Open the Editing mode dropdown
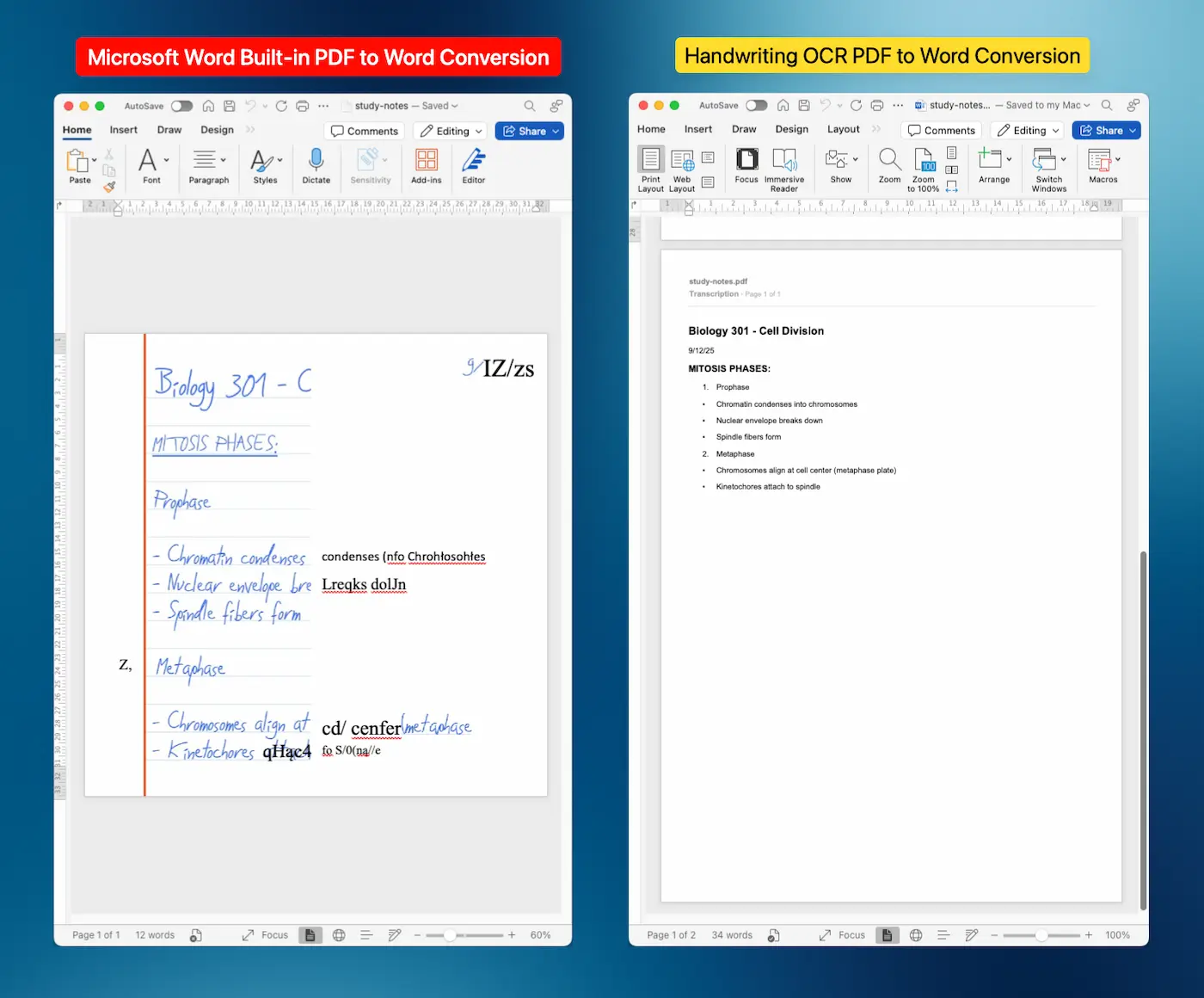 (x=449, y=131)
